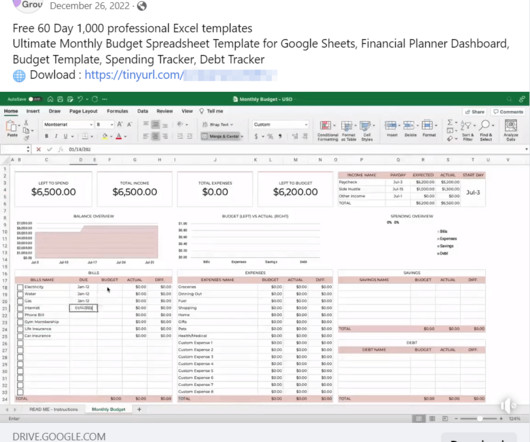Expand the formula bar with the right arrow
This screenshot has width=530, height=442.
point(526,149)
